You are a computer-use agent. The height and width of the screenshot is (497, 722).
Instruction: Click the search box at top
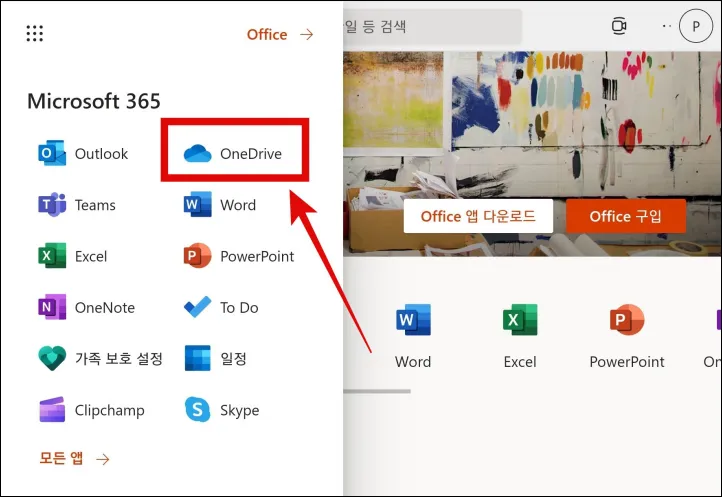(x=432, y=26)
